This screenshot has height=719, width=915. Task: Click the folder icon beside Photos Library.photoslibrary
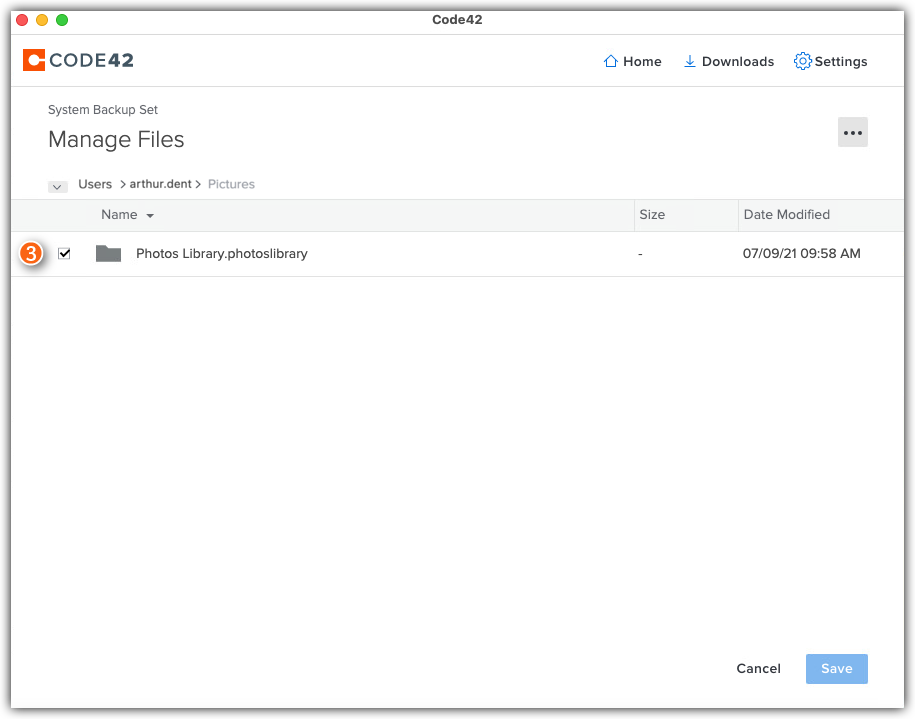point(109,253)
